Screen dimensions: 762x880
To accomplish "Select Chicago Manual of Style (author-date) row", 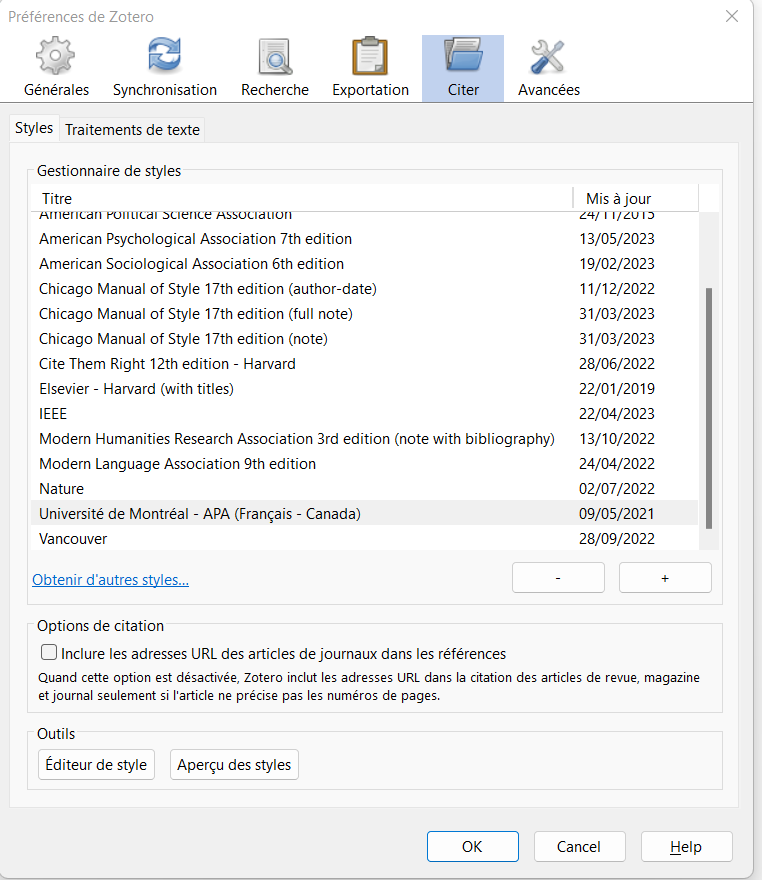I will point(365,289).
